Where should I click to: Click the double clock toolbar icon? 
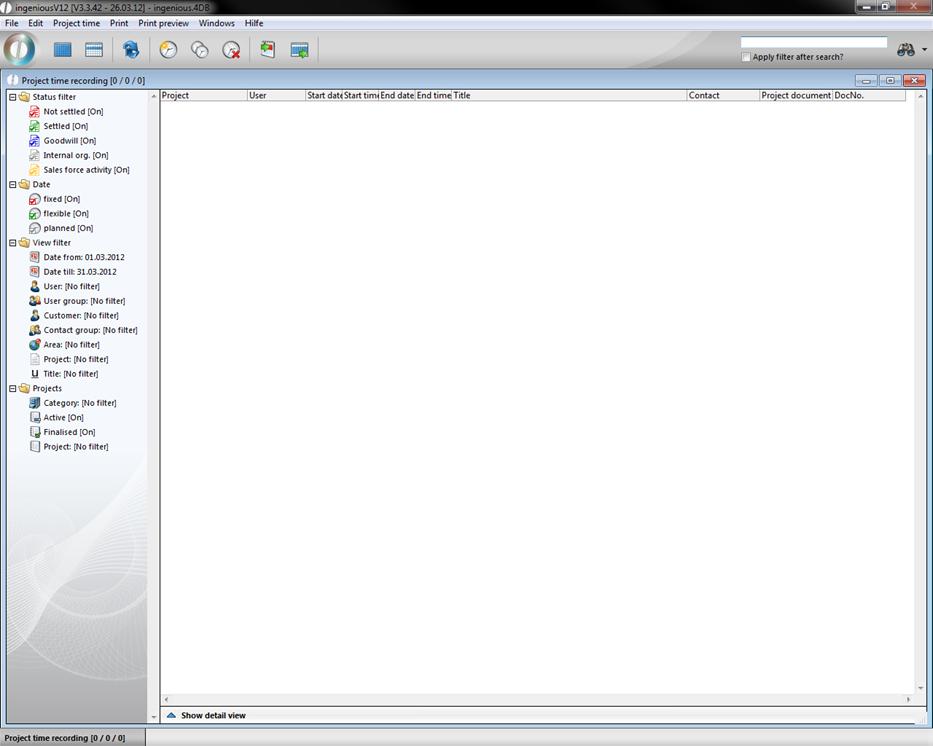click(200, 49)
